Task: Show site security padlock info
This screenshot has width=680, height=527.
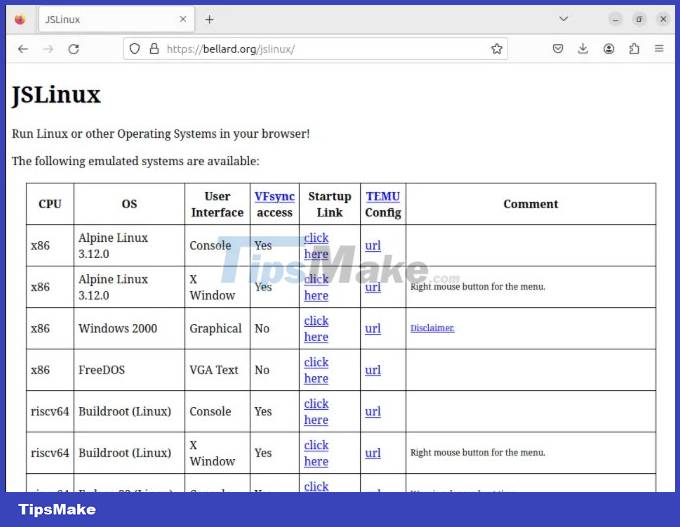Action: coord(154,49)
